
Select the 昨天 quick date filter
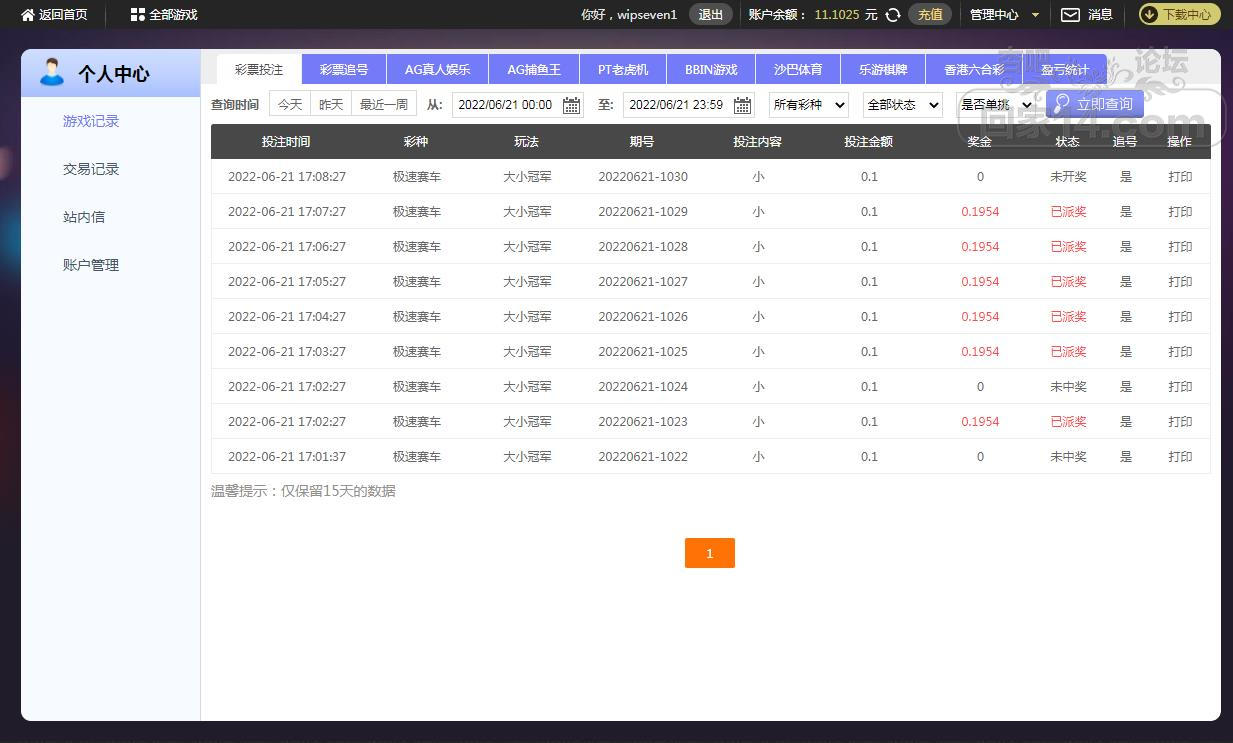pyautogui.click(x=331, y=104)
